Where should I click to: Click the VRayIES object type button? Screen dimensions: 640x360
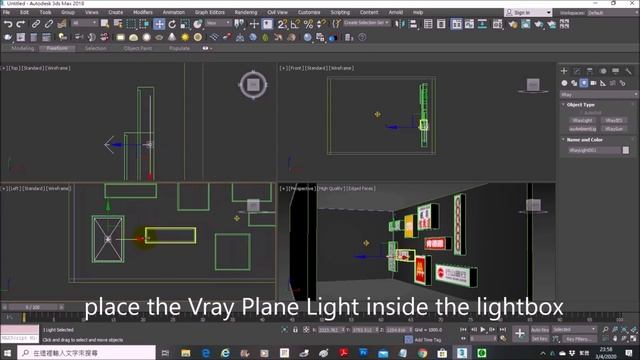(x=613, y=121)
